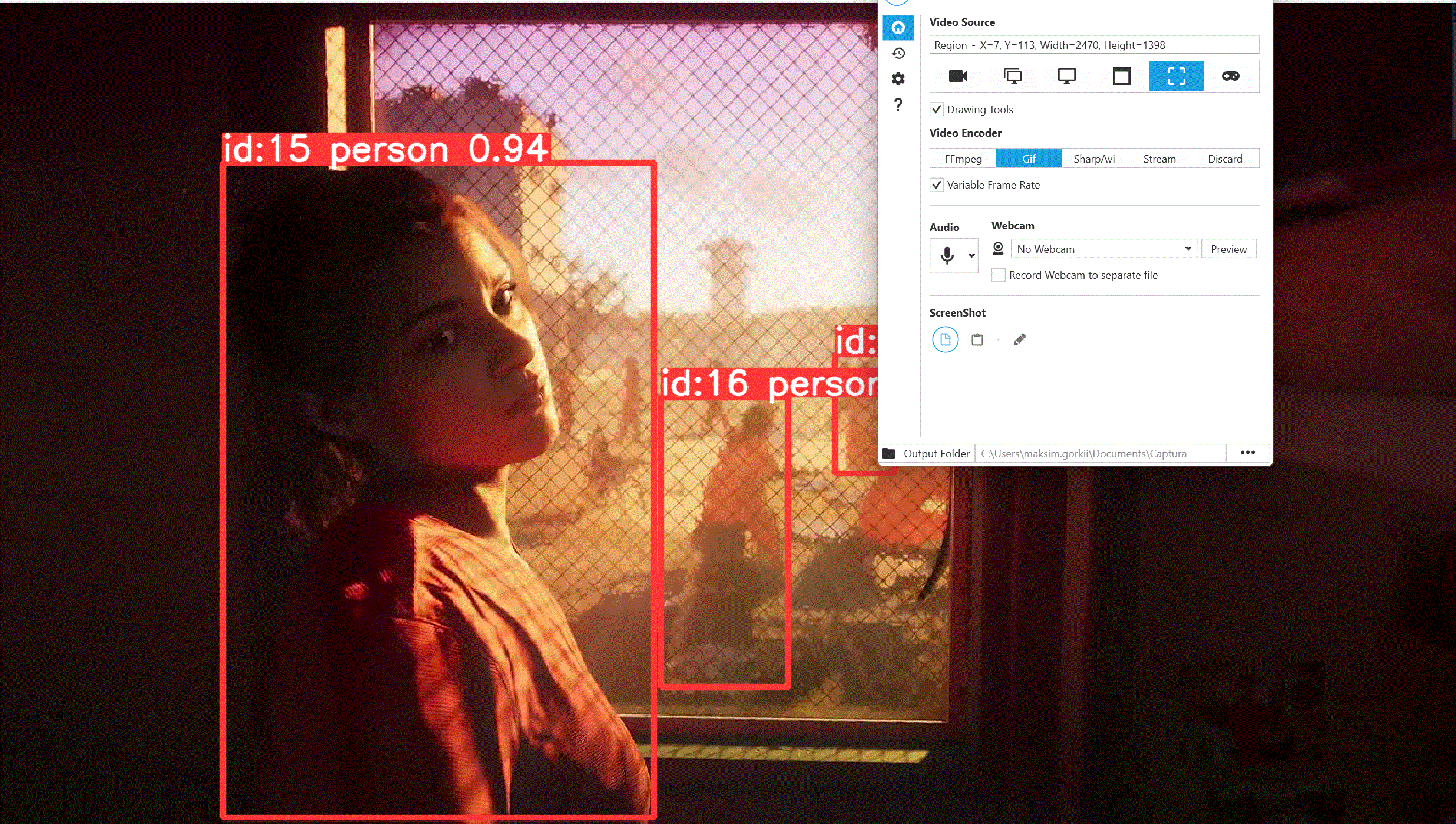Expand the audio source dropdown arrow
The image size is (1456, 824).
(971, 256)
